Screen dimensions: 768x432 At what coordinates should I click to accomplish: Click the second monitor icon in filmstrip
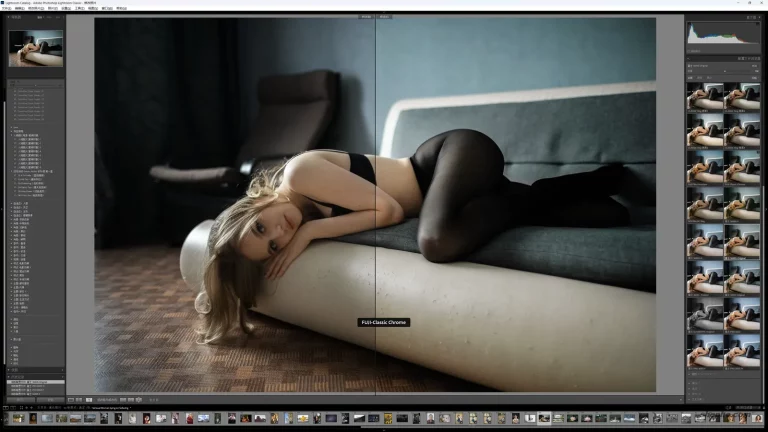point(15,408)
